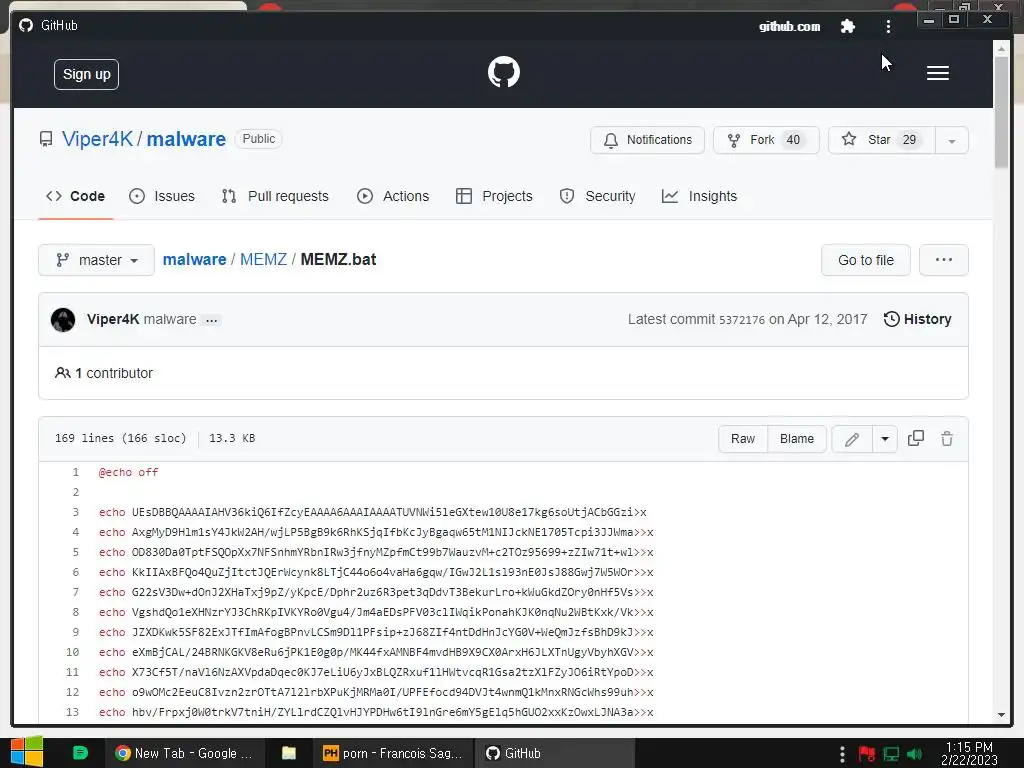Open the hamburger navigation menu
Viewport: 1024px width, 768px height.
pyautogui.click(x=937, y=73)
